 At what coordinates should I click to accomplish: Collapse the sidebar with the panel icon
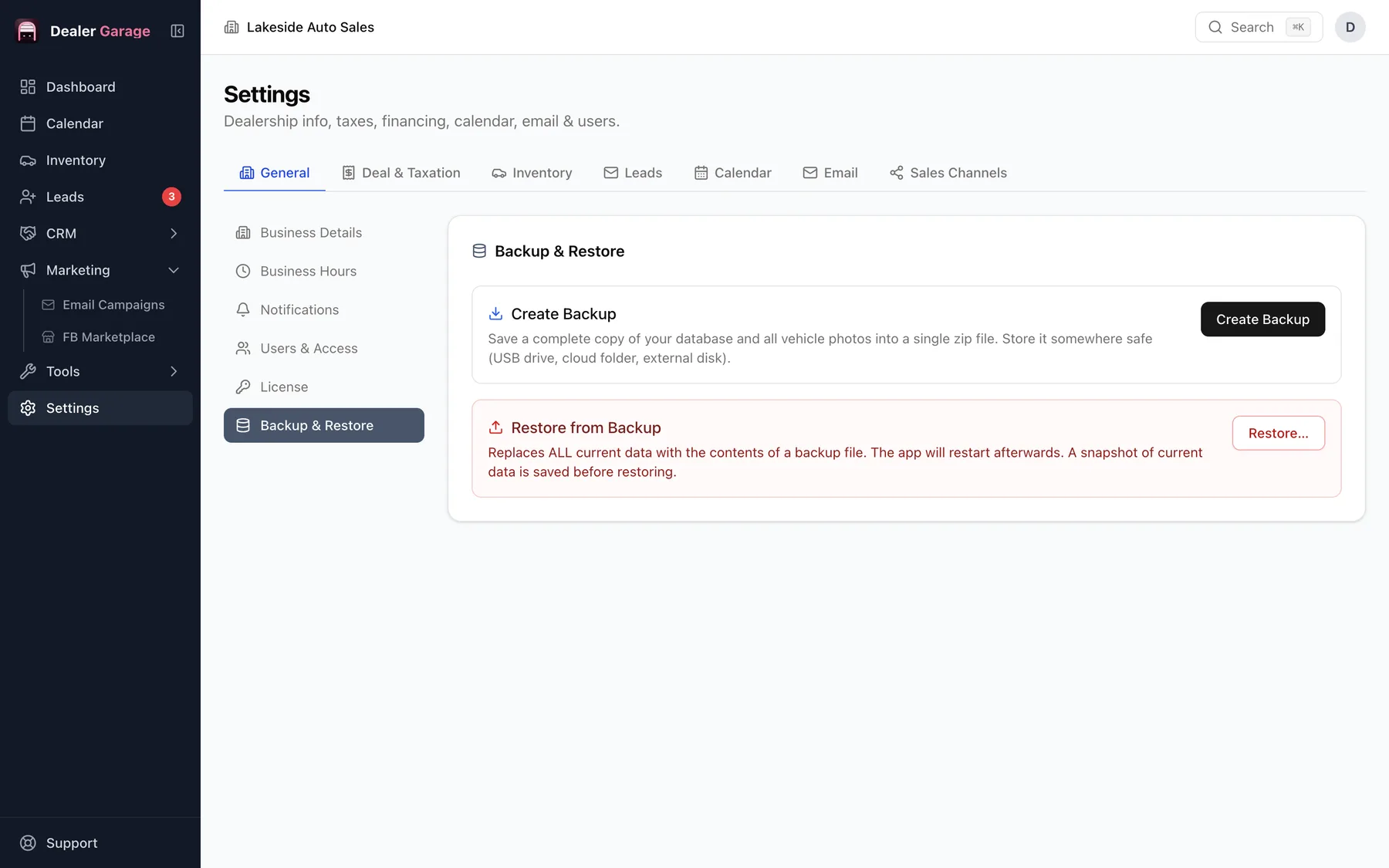tap(177, 31)
